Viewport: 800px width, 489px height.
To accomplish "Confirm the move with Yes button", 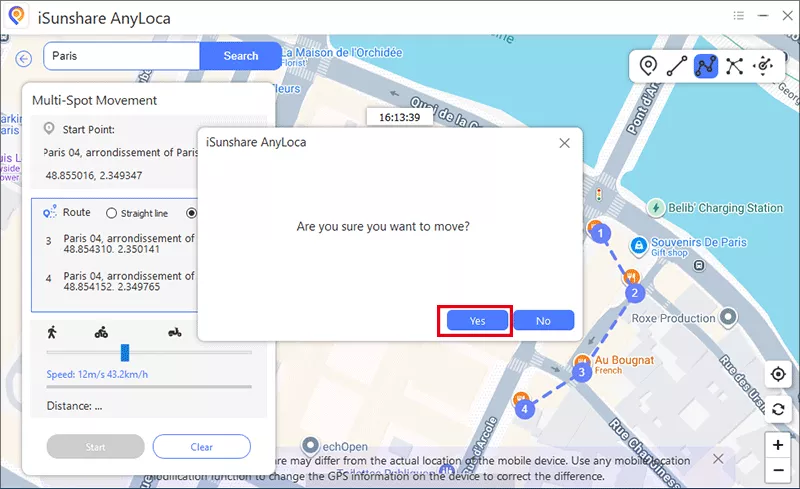I will coord(477,321).
